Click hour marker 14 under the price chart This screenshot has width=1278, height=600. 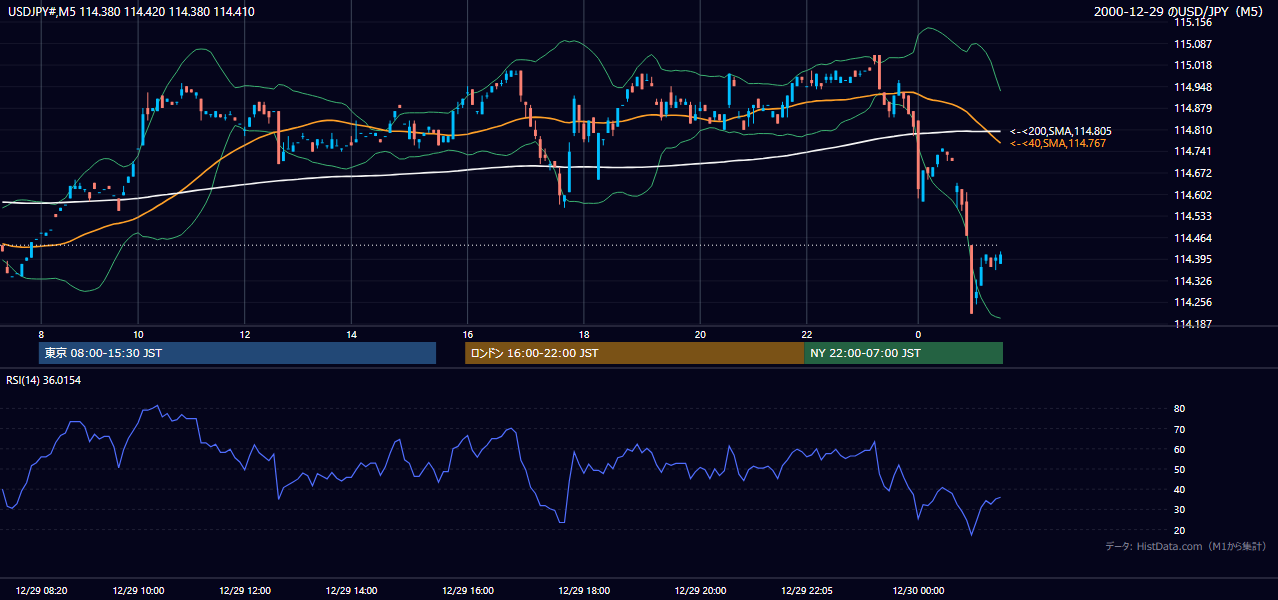coord(351,334)
